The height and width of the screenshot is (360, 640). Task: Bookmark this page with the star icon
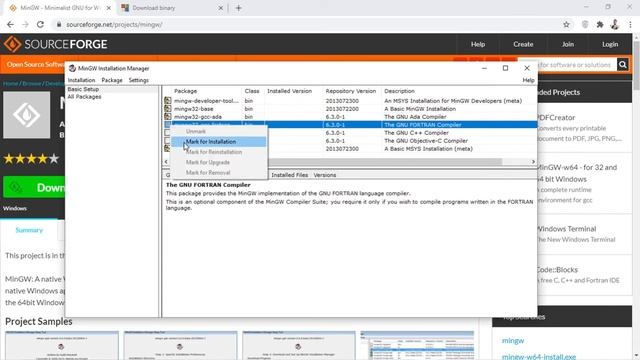coord(566,24)
